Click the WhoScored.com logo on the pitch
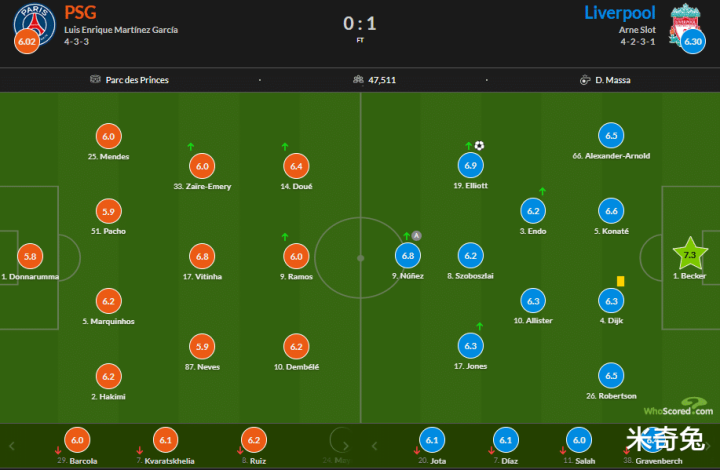Screen dimensions: 720x470 pyautogui.click(x=678, y=410)
